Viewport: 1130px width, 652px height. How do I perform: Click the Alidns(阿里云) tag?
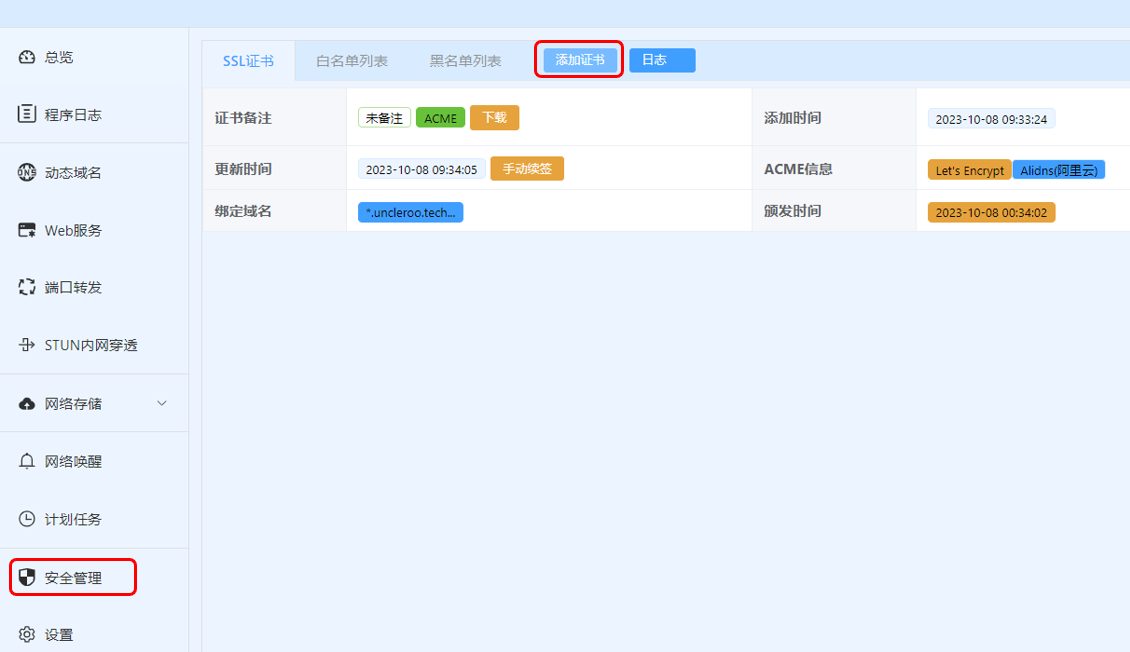(x=1059, y=170)
